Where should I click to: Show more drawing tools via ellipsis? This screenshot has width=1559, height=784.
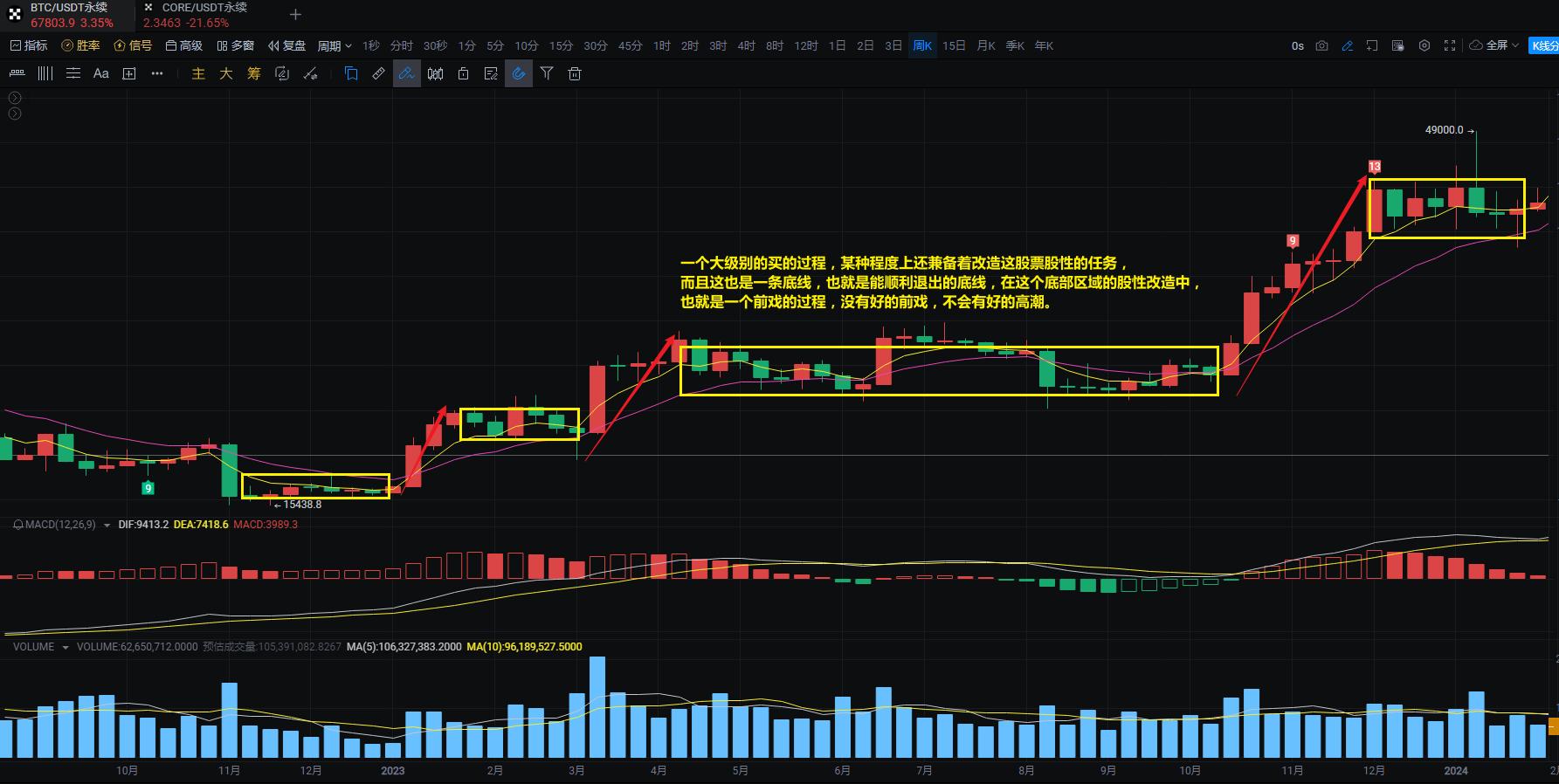[157, 73]
